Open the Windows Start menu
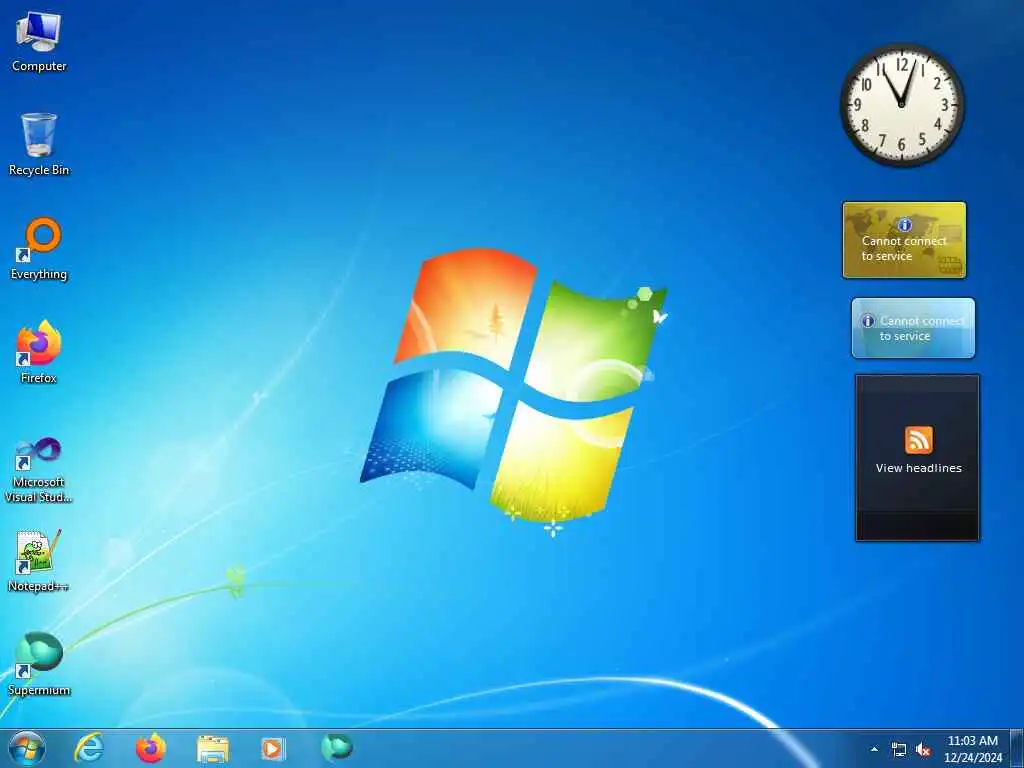 click(27, 748)
